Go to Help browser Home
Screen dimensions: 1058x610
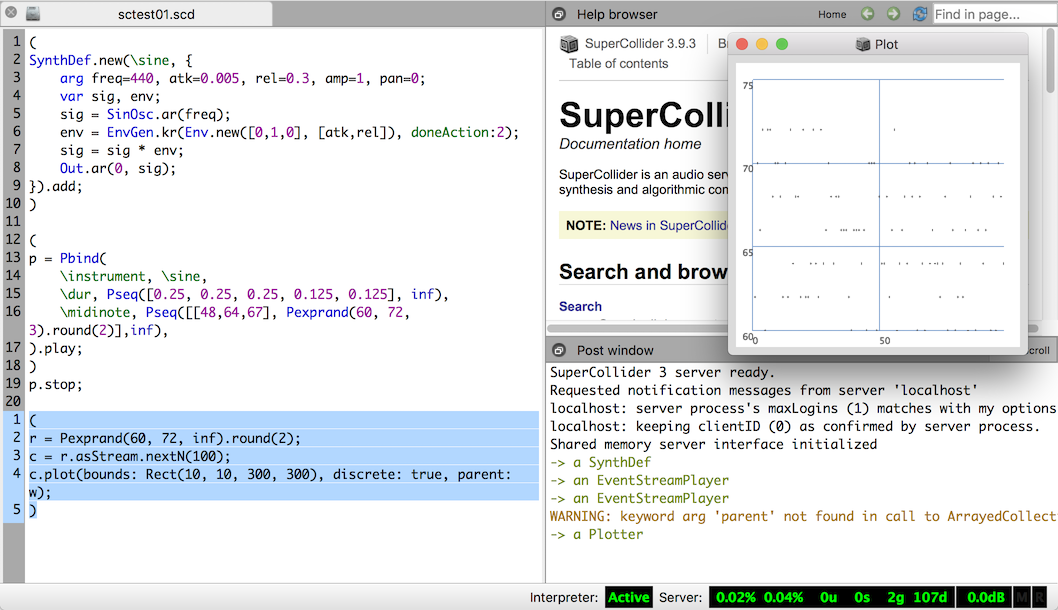831,14
